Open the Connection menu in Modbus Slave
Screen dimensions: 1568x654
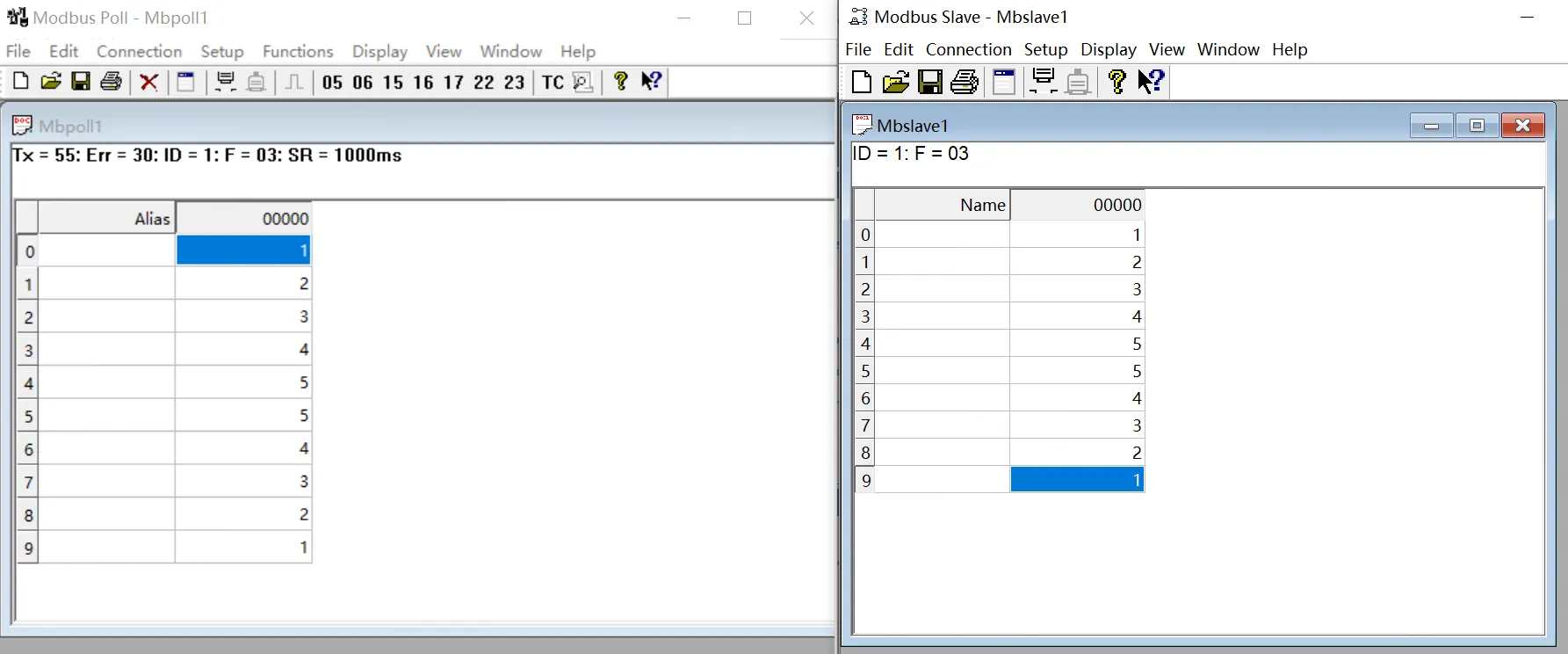(x=968, y=49)
